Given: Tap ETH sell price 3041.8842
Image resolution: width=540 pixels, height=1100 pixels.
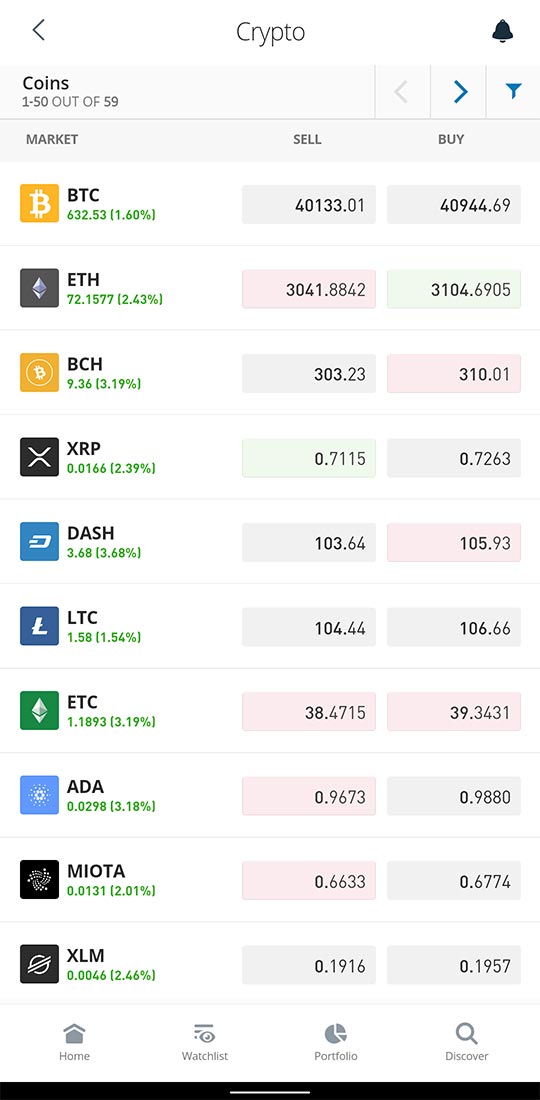Looking at the screenshot, I should 309,289.
